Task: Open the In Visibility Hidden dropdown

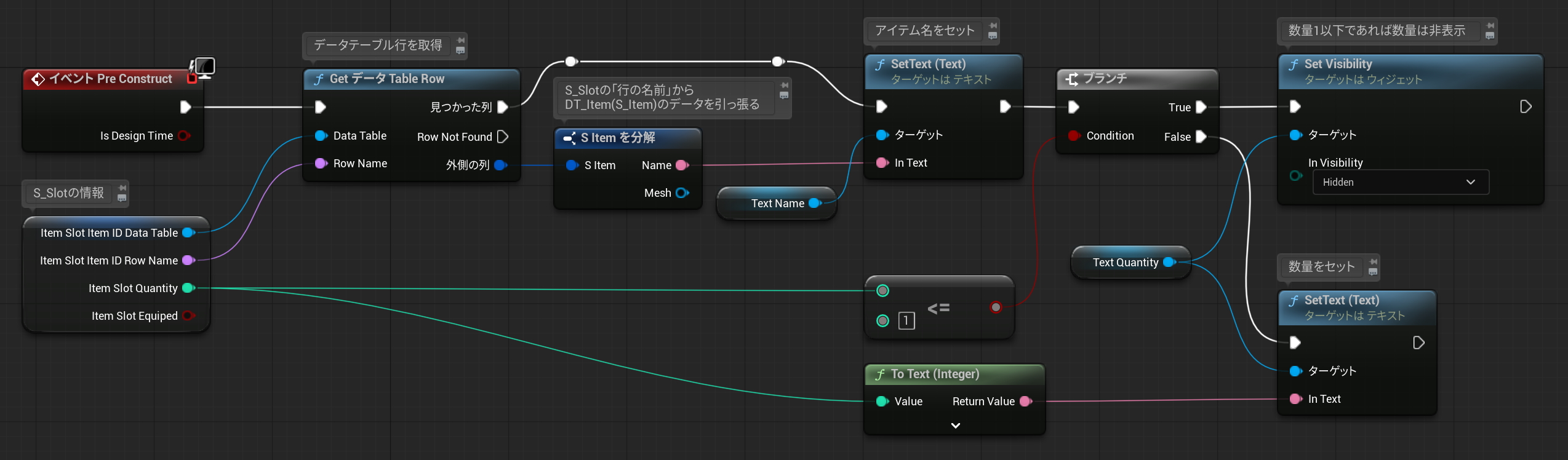Action: click(x=1401, y=182)
